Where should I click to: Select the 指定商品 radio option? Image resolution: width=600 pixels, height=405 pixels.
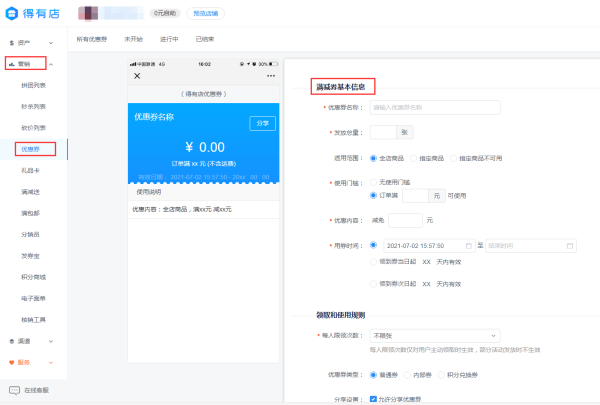[x=415, y=158]
